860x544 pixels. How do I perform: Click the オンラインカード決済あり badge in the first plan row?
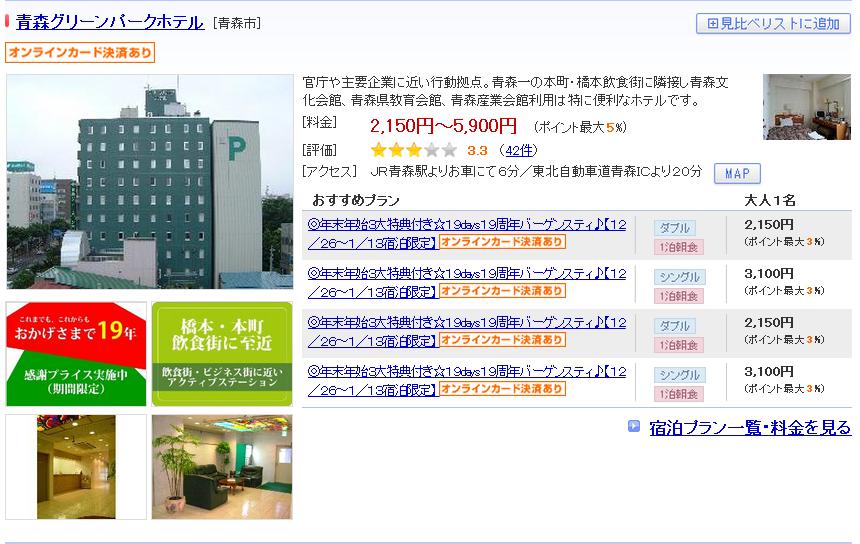502,242
